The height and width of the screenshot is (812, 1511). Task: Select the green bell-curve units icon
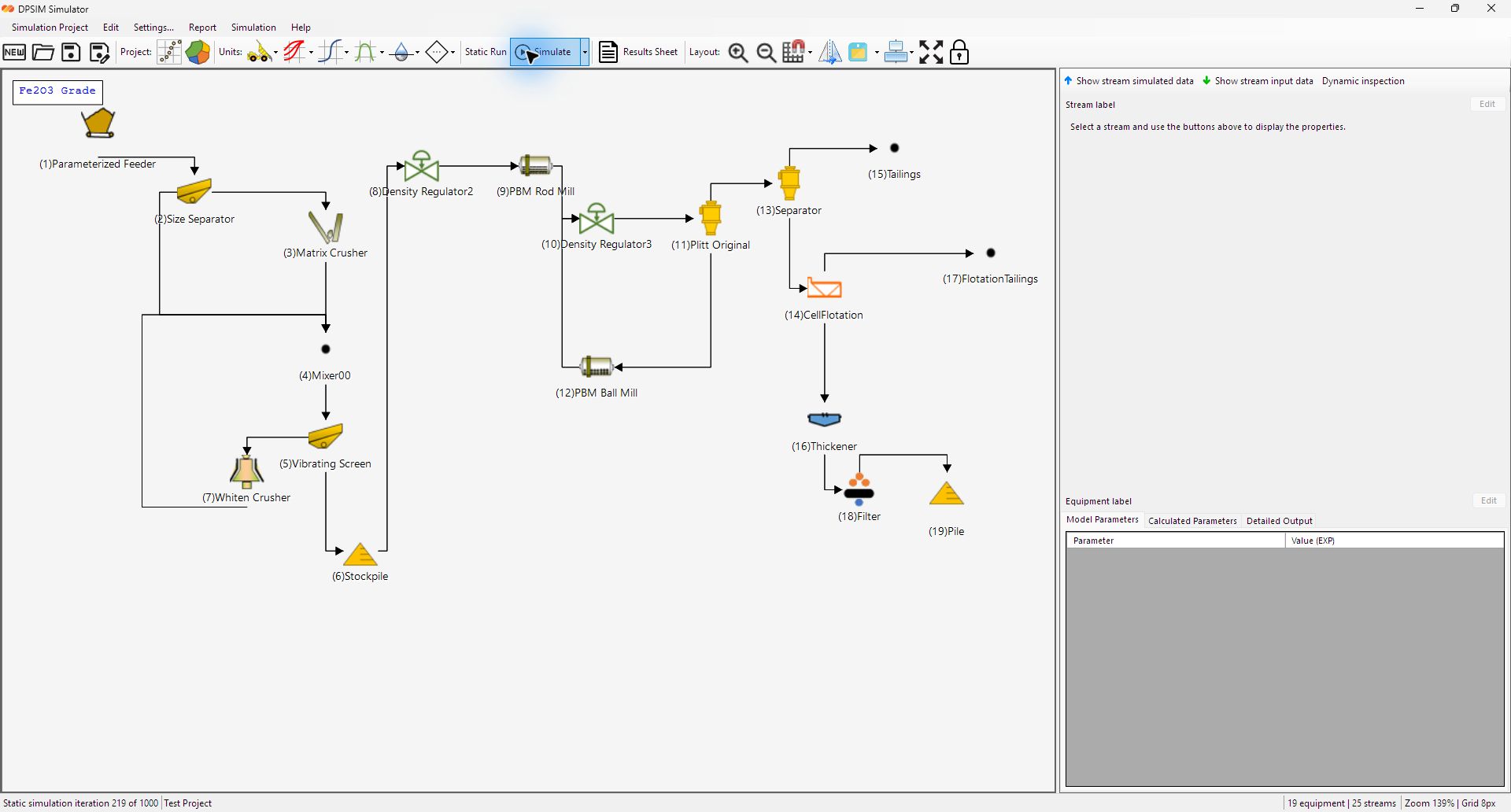365,53
